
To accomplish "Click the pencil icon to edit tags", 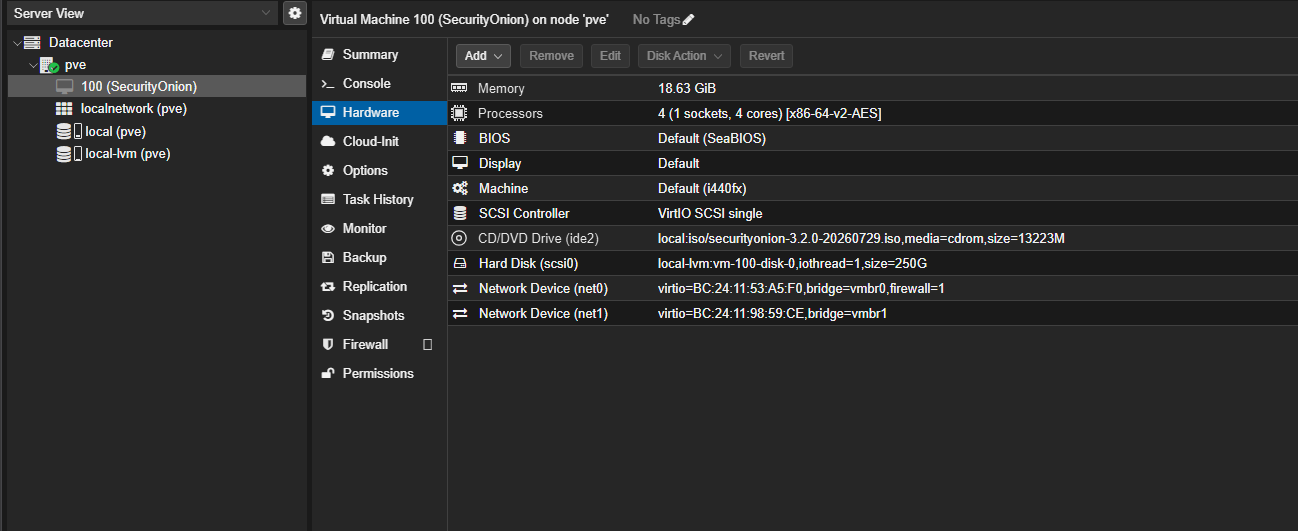I will (688, 20).
